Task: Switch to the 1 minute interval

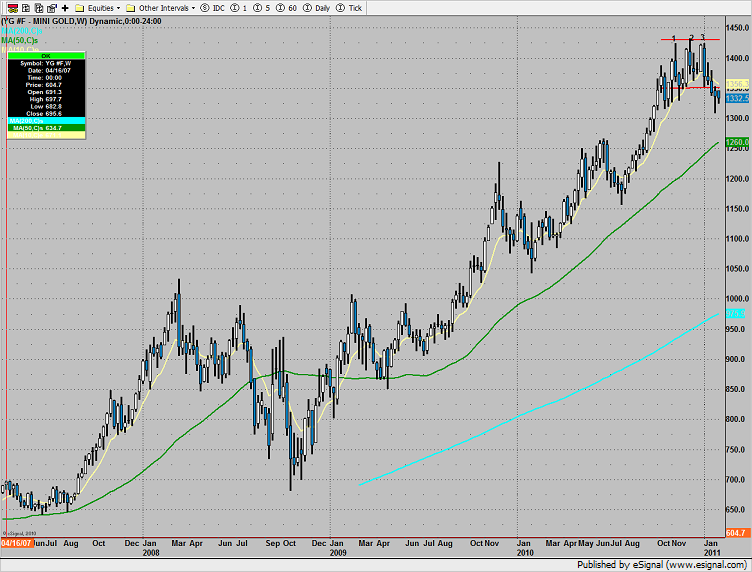Action: pos(239,8)
